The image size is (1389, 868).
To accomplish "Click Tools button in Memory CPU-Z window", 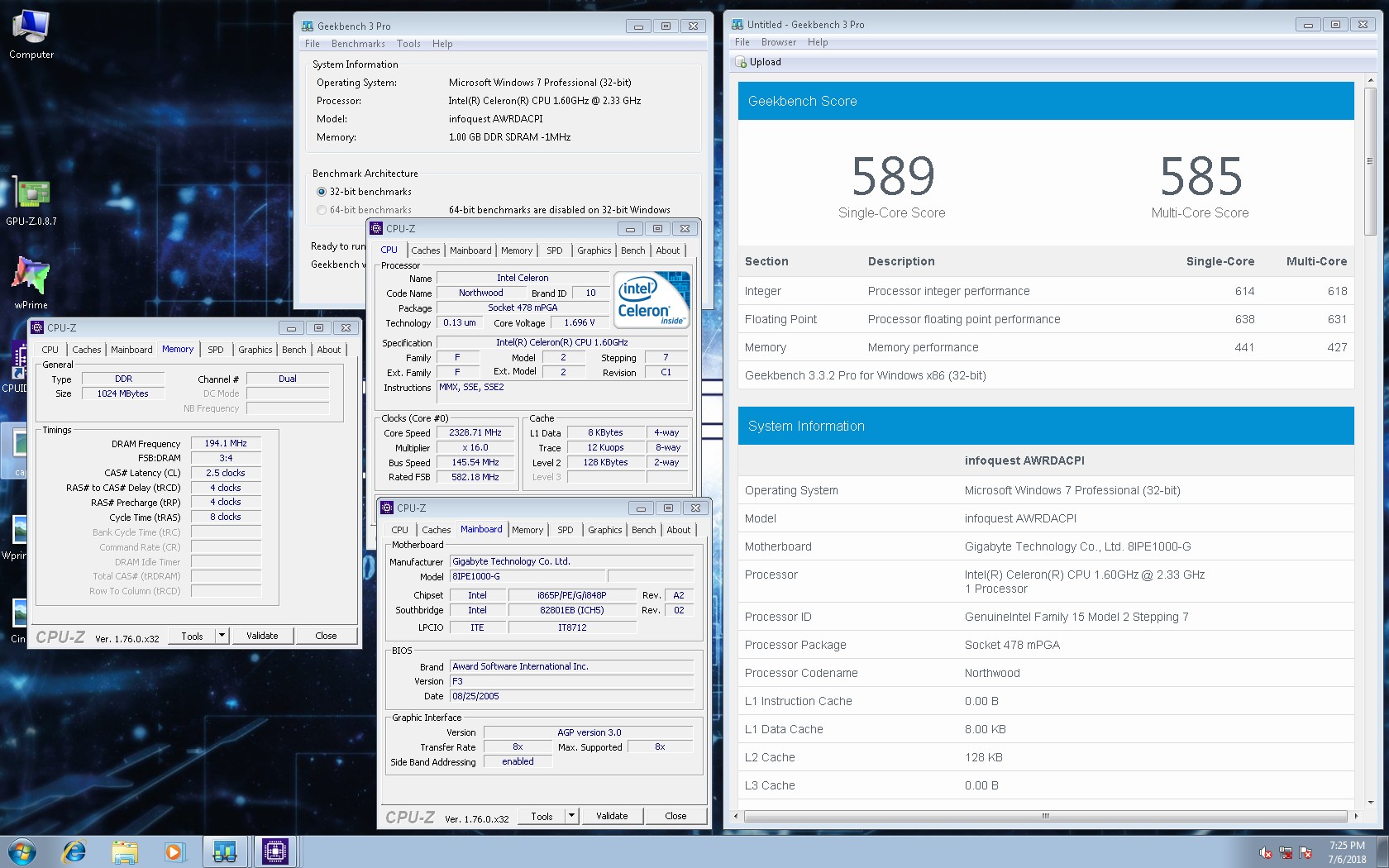I will click(192, 636).
